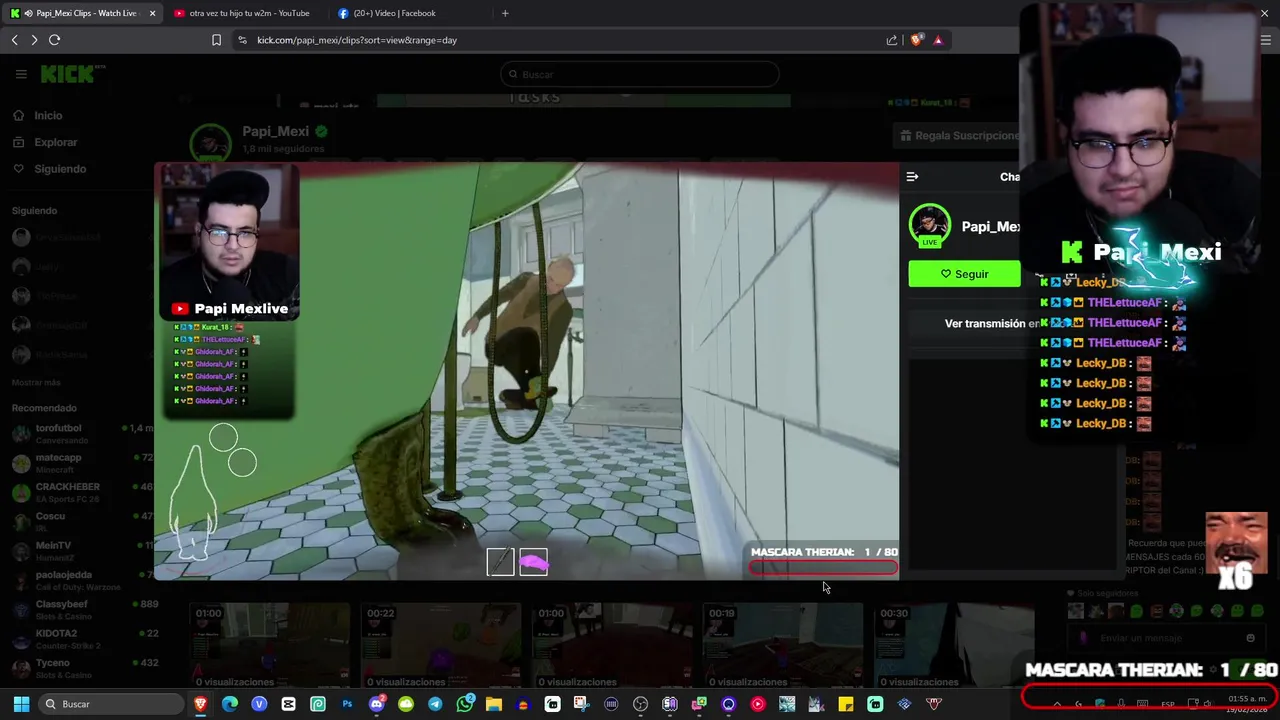The image size is (1280, 720).
Task: Go forward in browser history
Action: pyautogui.click(x=34, y=40)
